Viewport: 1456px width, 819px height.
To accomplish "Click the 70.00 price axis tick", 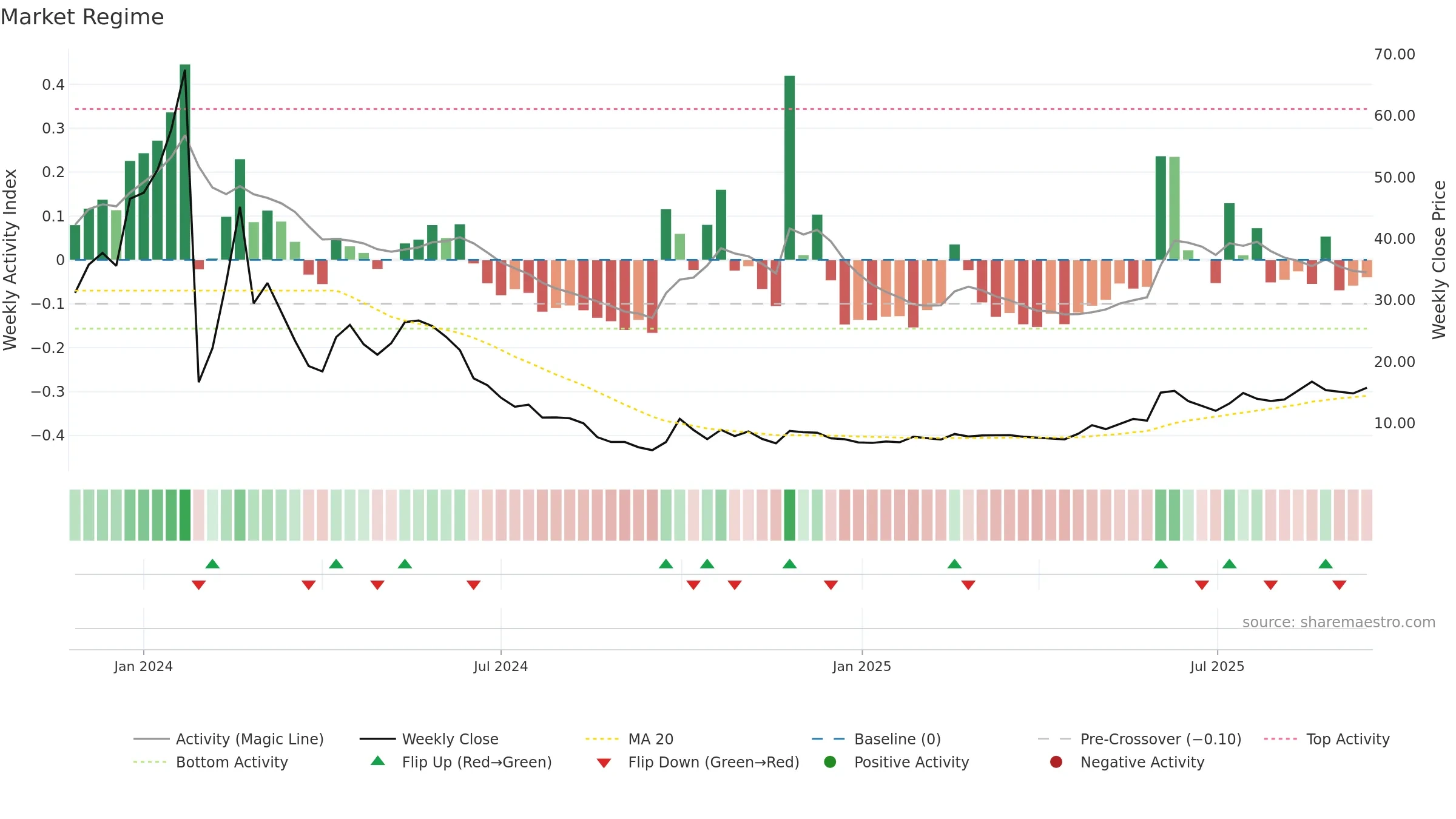I will click(x=1394, y=54).
